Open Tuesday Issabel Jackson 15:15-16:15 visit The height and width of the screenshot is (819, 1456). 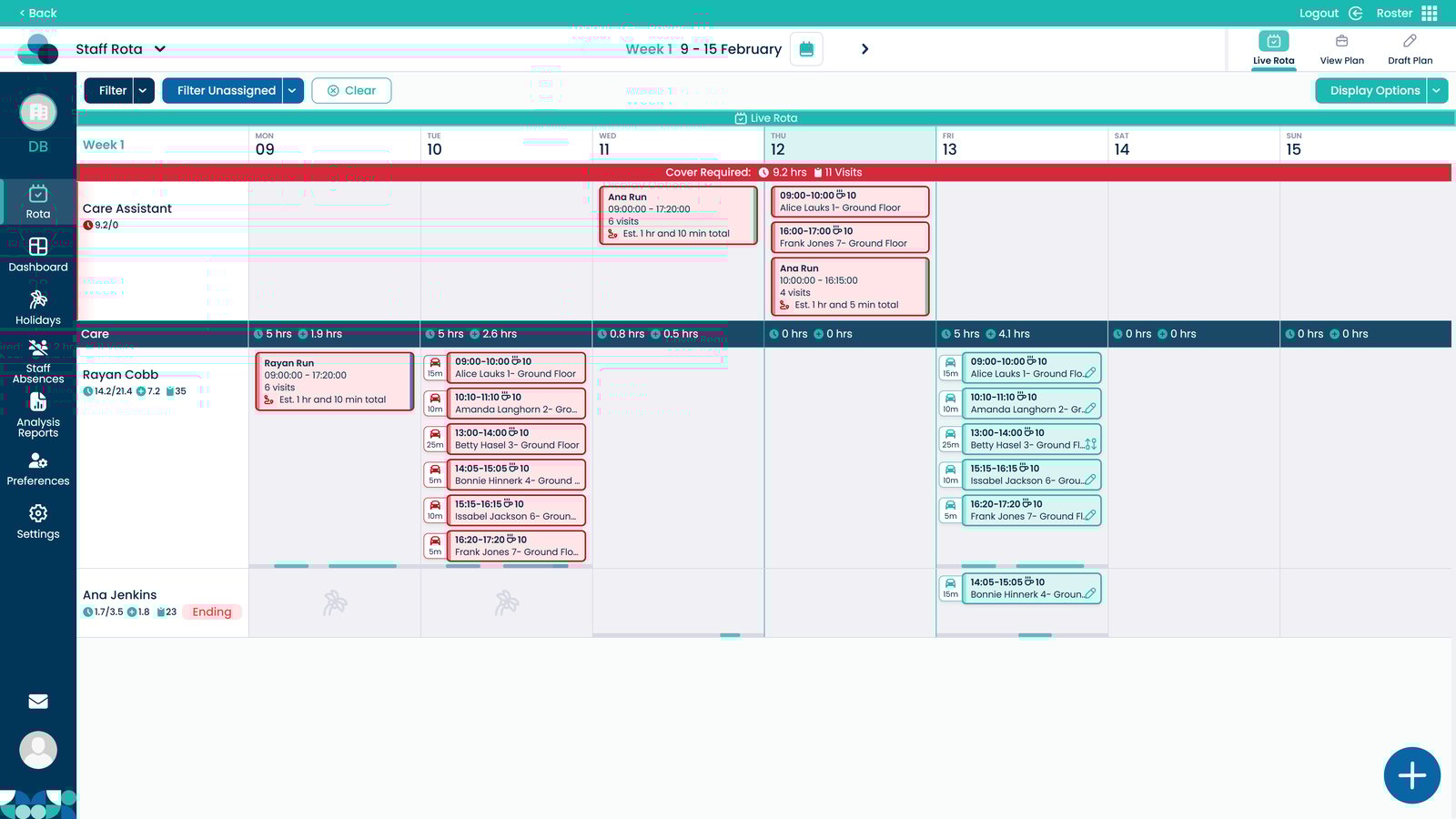coord(516,510)
